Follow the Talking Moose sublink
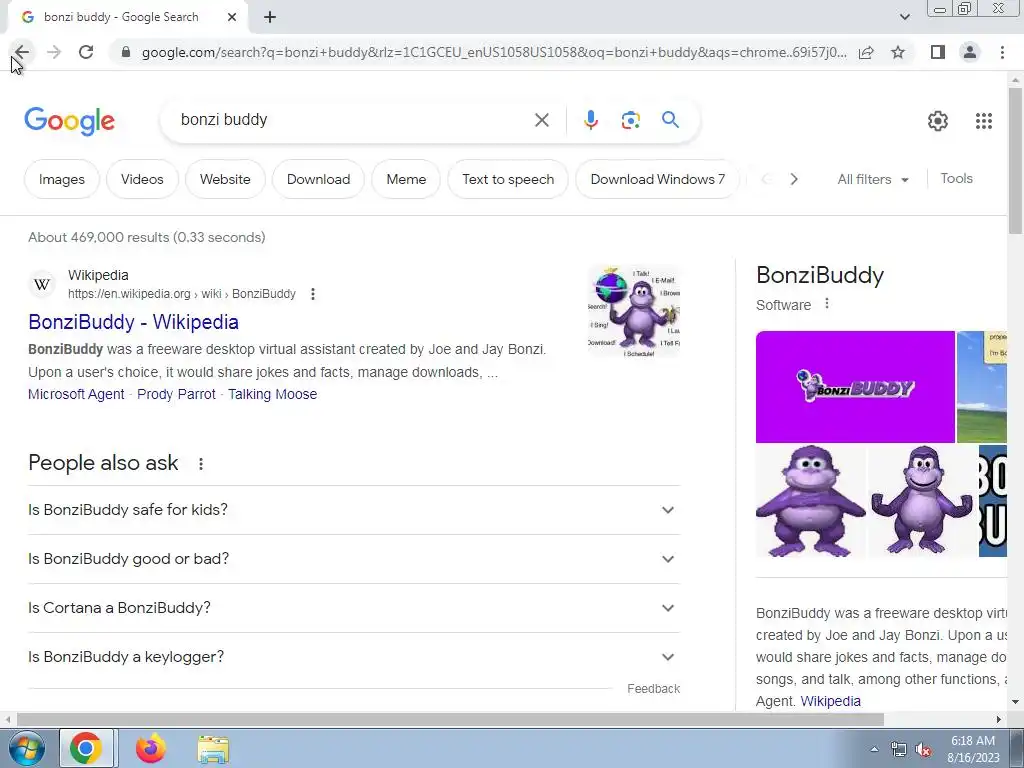The image size is (1024, 768). click(x=272, y=394)
